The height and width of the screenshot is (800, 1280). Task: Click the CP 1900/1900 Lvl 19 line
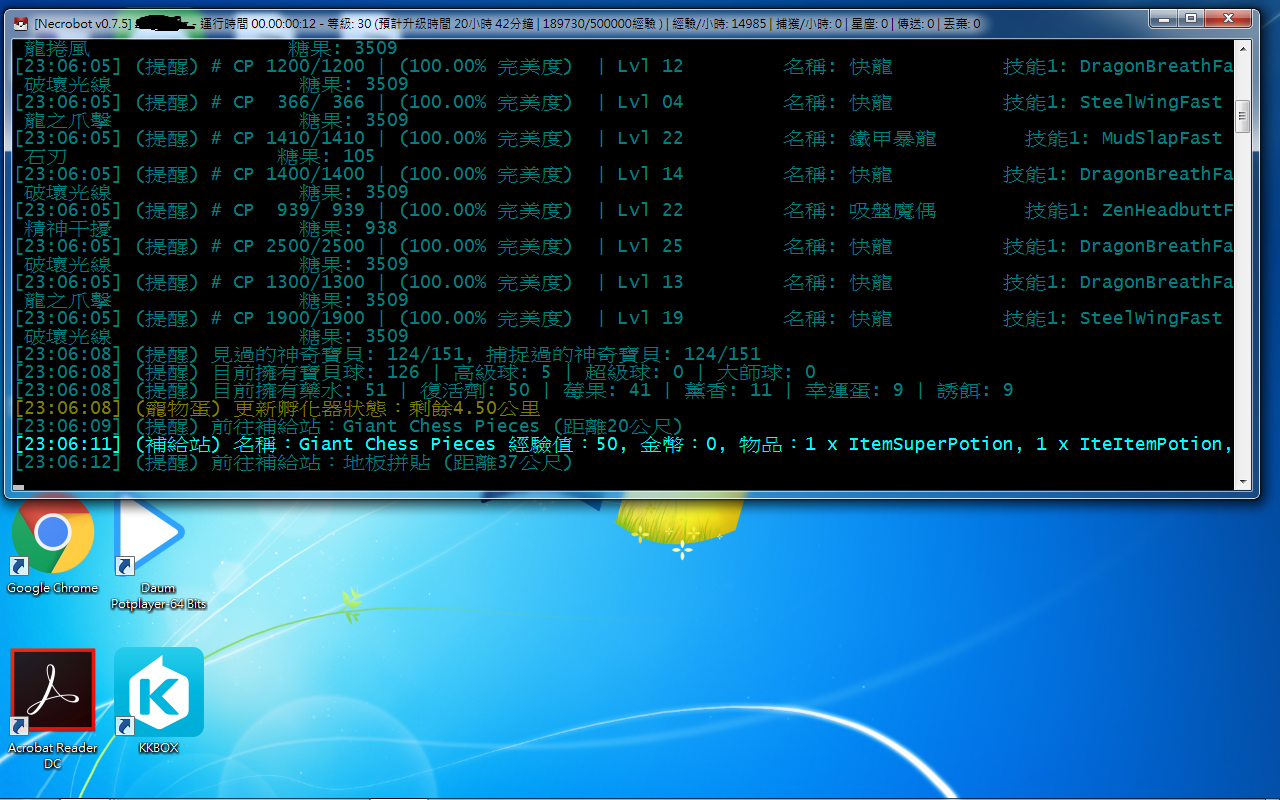[x=619, y=318]
